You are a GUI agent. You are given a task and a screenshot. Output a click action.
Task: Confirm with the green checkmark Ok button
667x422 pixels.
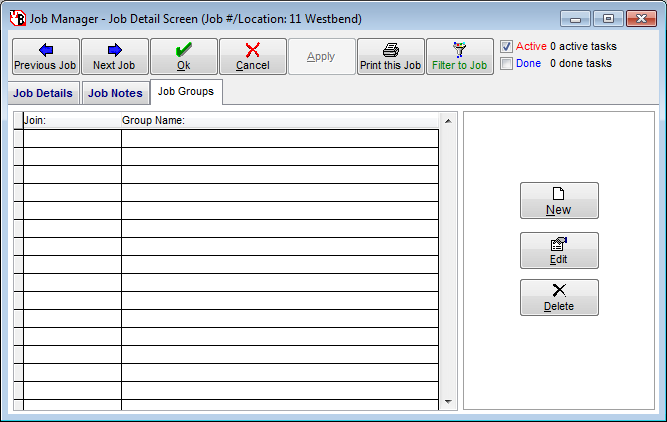[183, 56]
